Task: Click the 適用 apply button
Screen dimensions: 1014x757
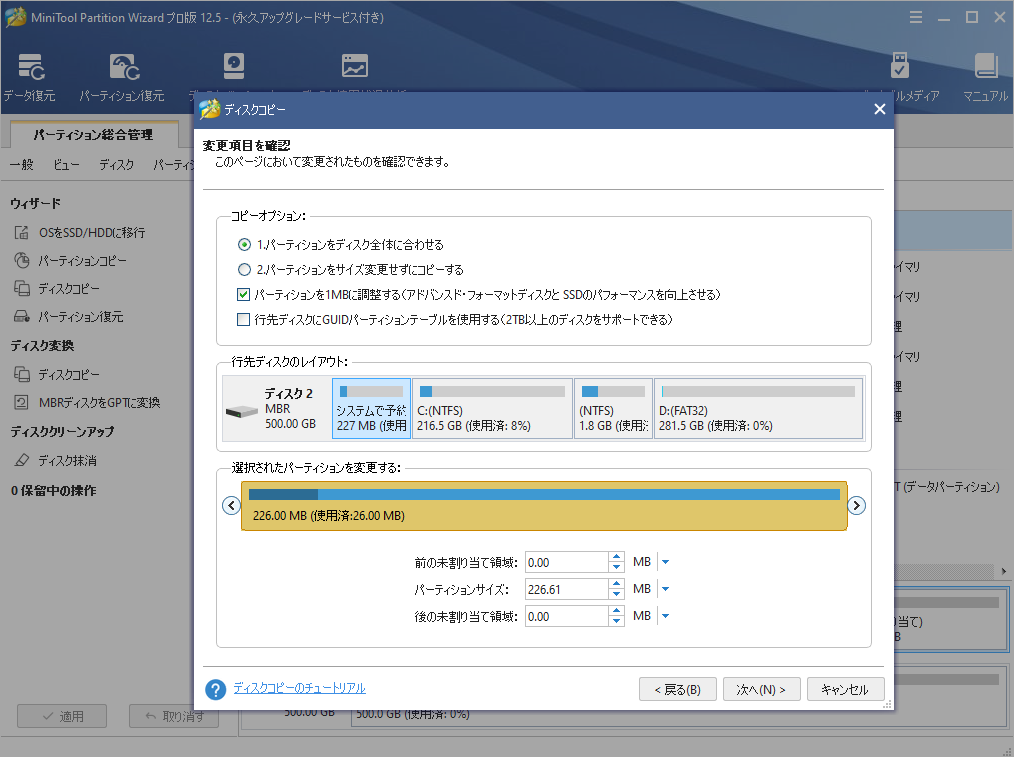Action: (62, 716)
